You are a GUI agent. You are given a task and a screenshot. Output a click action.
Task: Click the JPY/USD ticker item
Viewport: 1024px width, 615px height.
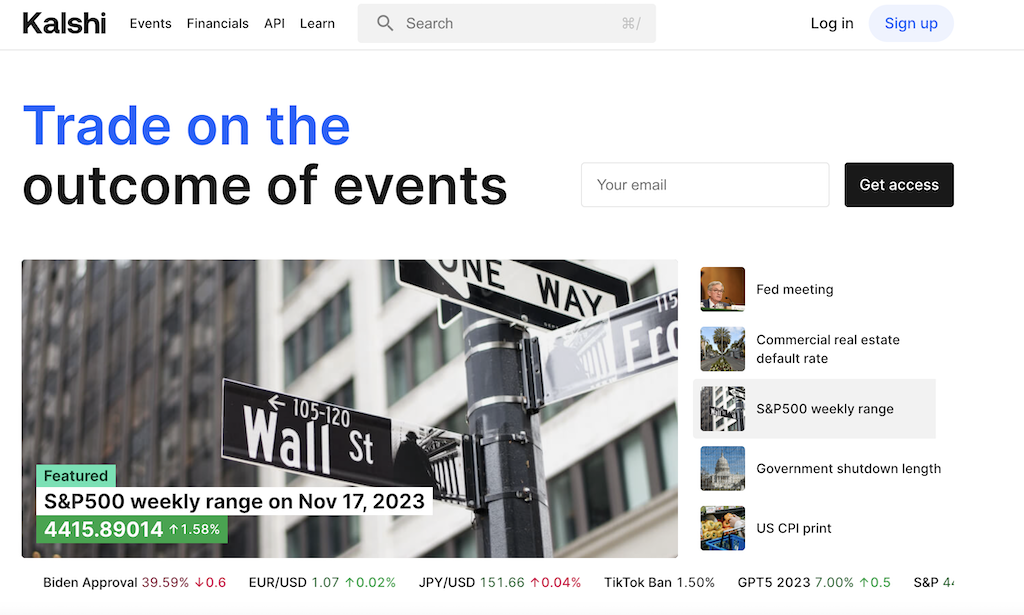click(x=500, y=582)
